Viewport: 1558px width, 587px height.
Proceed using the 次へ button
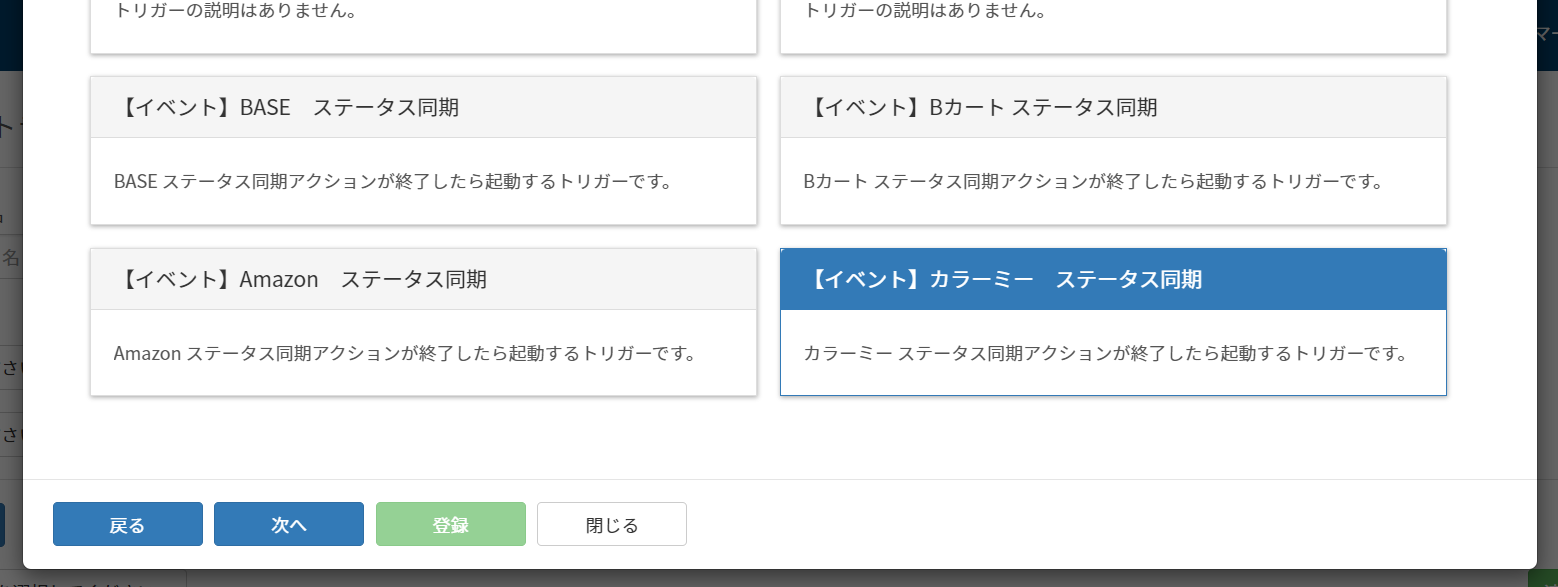click(289, 524)
